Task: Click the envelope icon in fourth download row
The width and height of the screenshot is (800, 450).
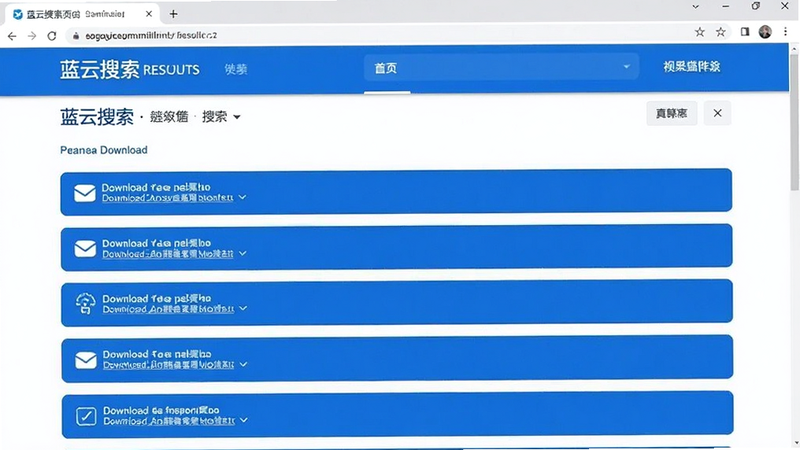Action: [86, 360]
